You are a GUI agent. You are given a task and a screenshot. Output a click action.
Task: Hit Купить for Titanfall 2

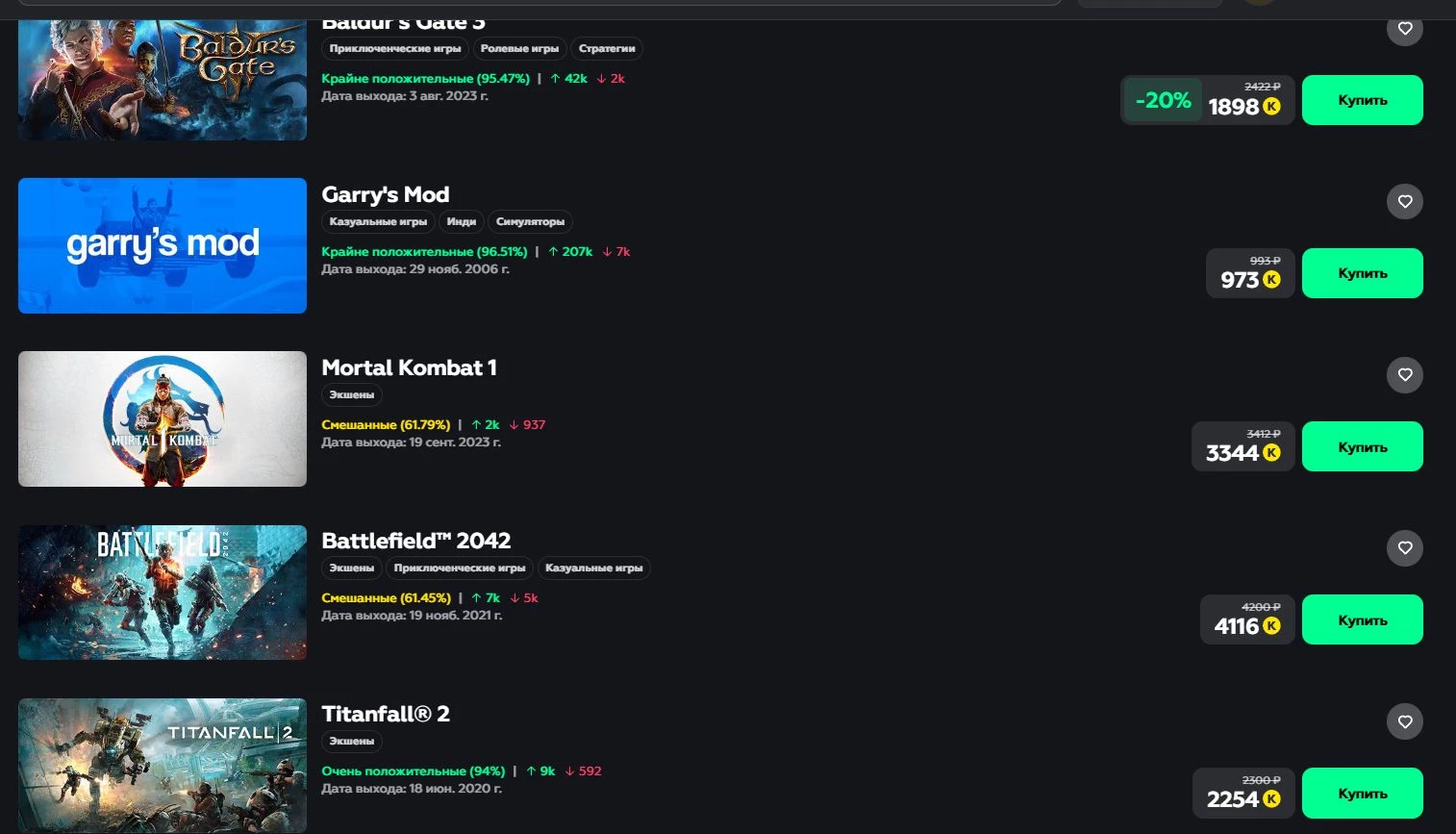1362,793
